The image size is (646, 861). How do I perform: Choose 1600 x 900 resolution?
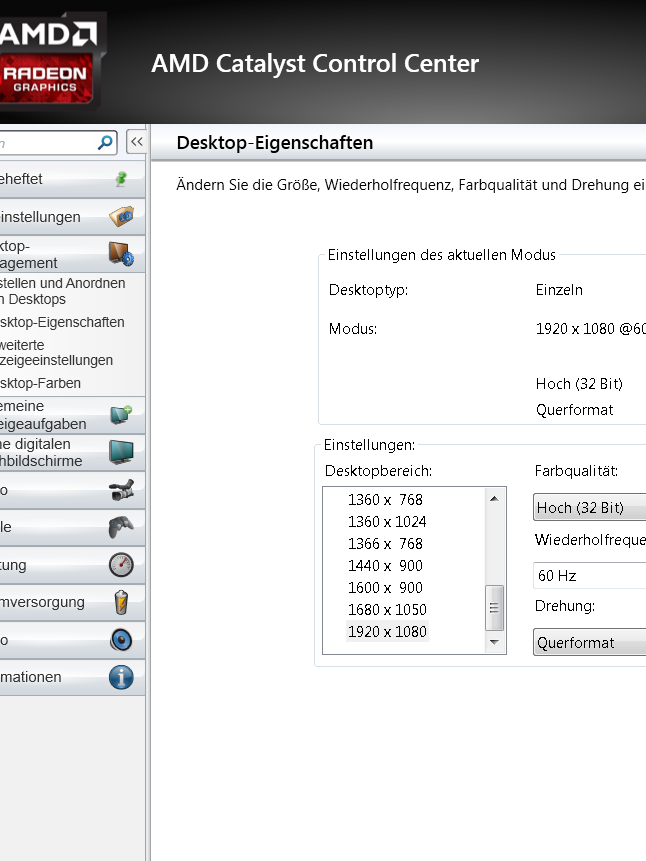385,588
